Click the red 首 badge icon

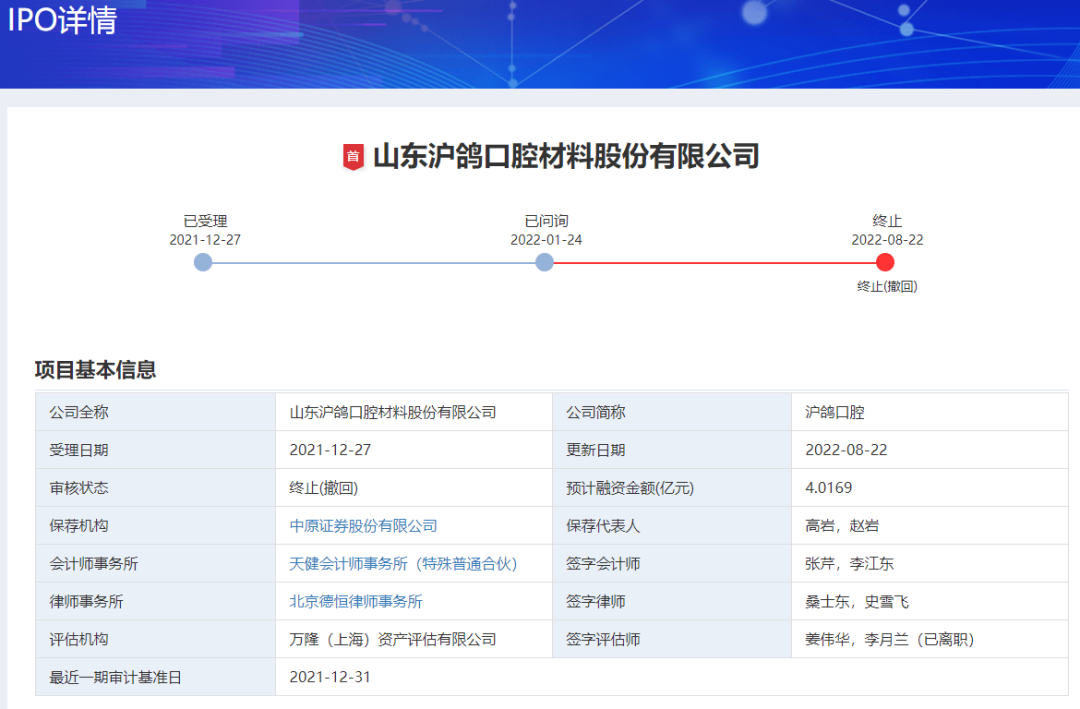[x=352, y=157]
